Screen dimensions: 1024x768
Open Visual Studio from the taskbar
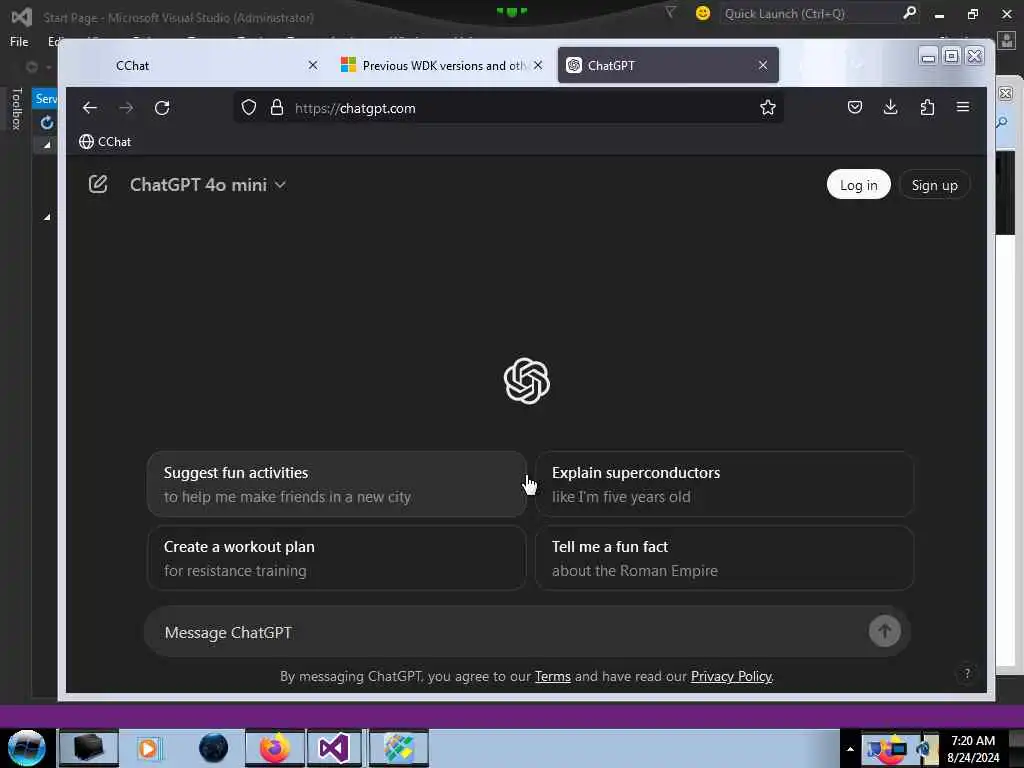point(334,748)
